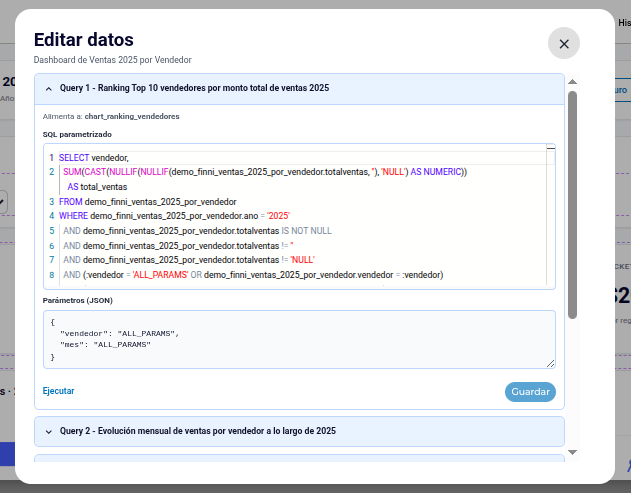
Task: Click inside the Parámetros JSON text area
Action: pos(299,339)
